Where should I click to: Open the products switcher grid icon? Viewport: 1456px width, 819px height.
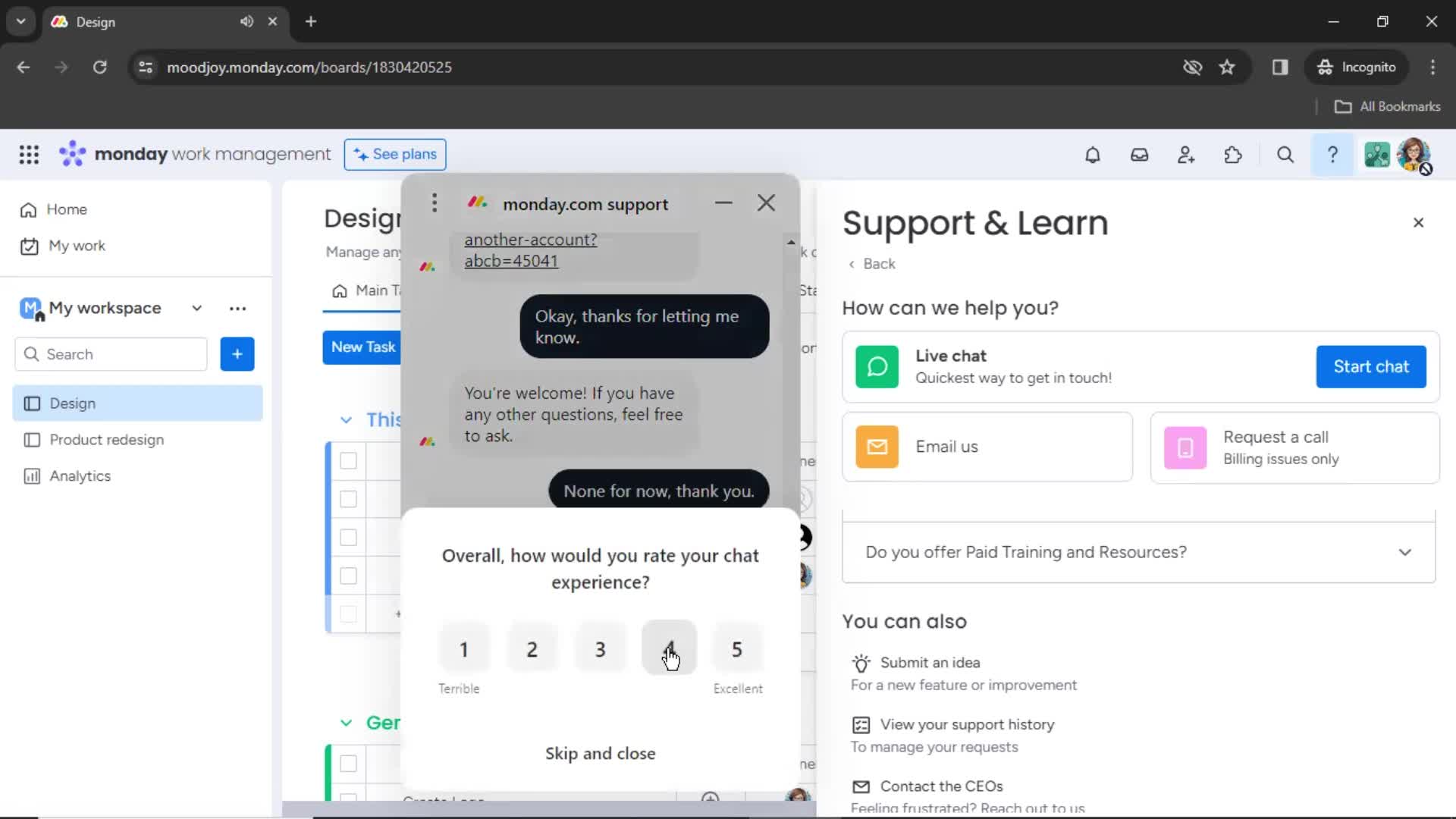tap(29, 155)
